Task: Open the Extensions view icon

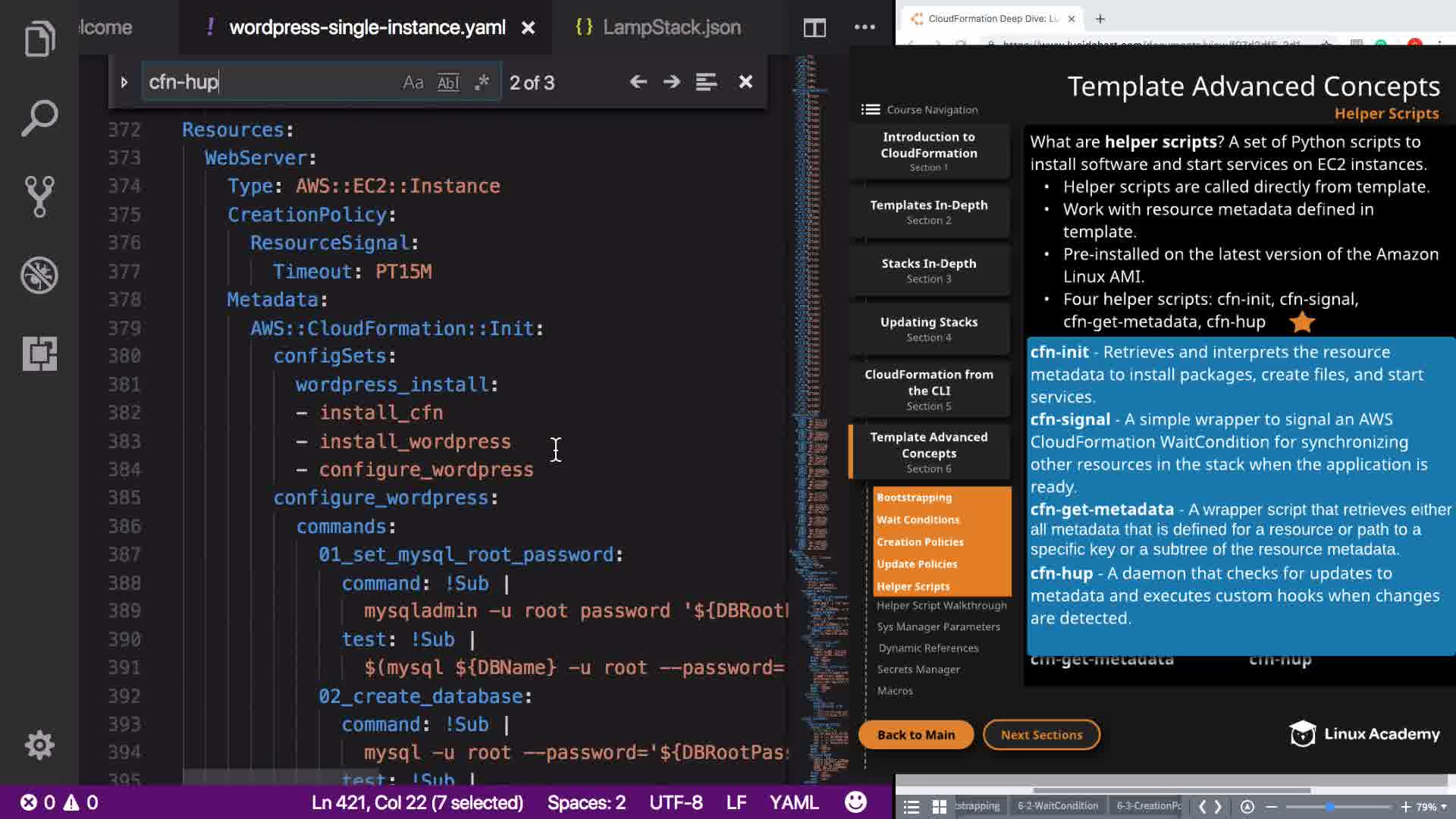Action: pyautogui.click(x=39, y=353)
